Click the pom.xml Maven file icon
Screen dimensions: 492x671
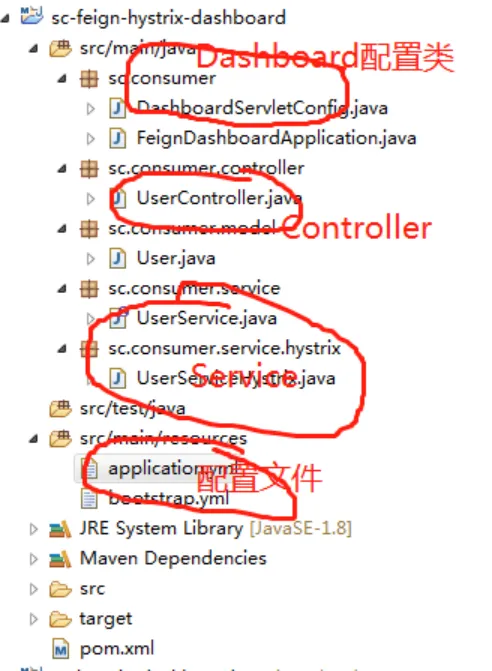click(61, 650)
